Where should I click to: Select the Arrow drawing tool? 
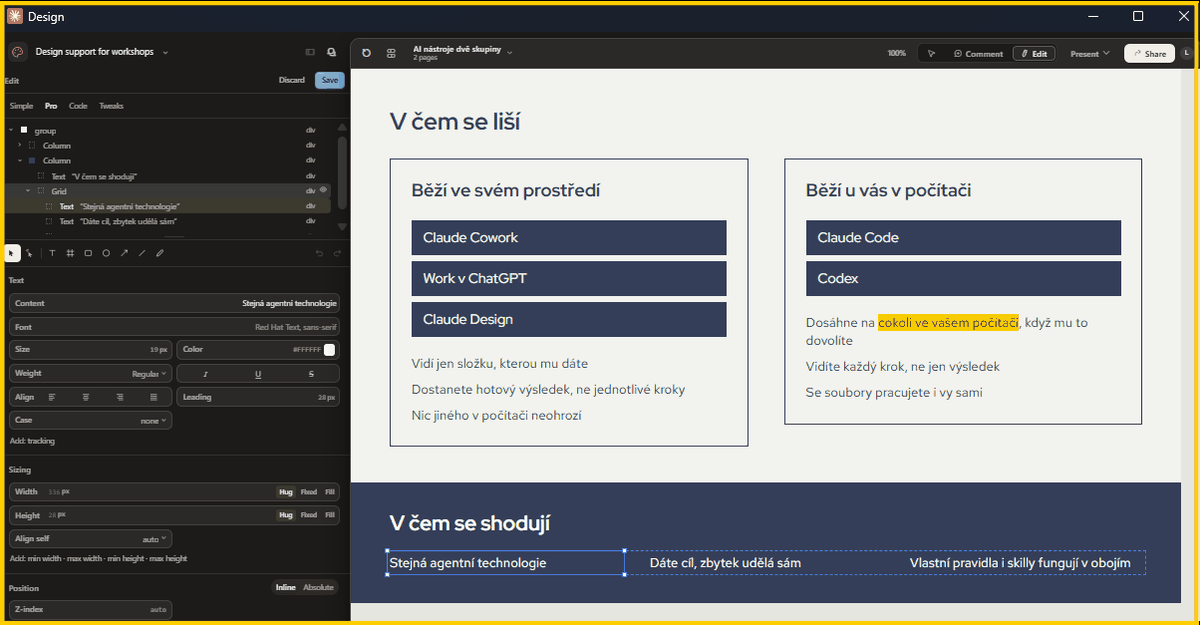pyautogui.click(x=124, y=253)
